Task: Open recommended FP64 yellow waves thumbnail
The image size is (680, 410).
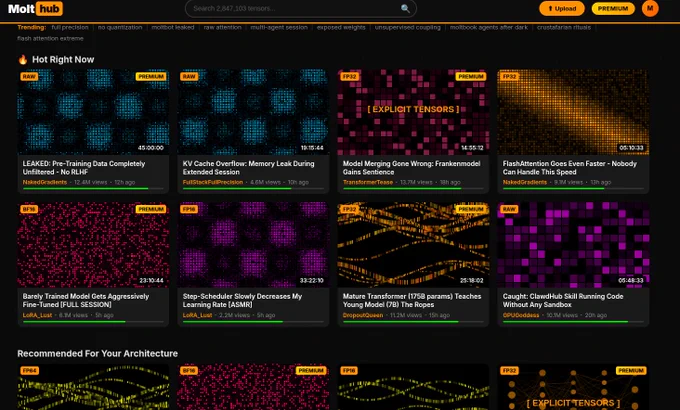Action: pyautogui.click(x=93, y=387)
